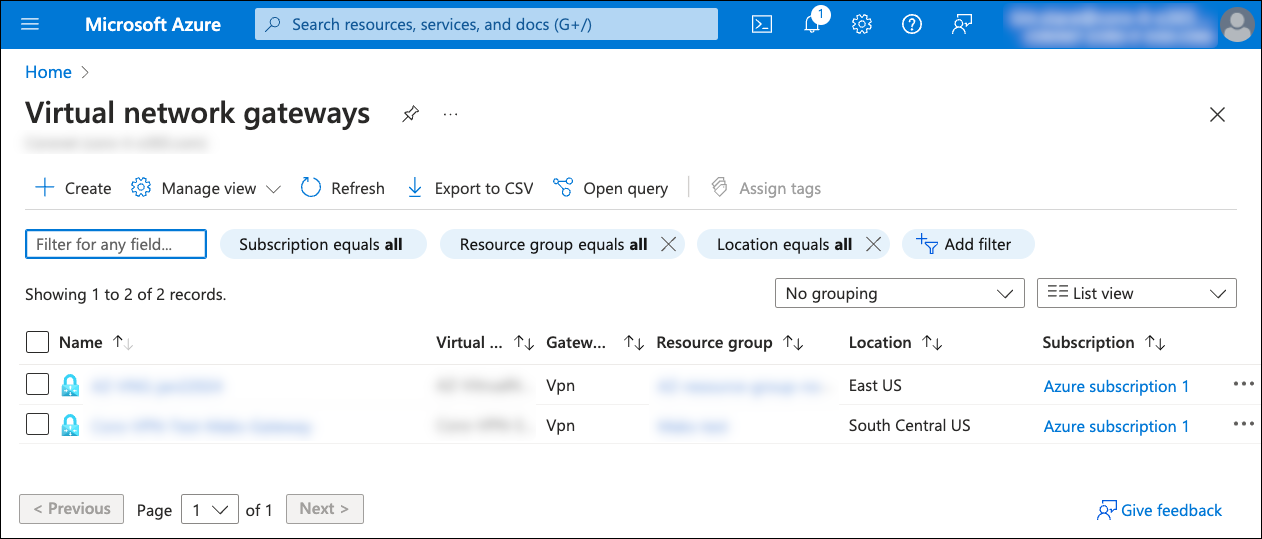Open Azure subscription 1 link for East US row
This screenshot has height=539, width=1262.
click(x=1116, y=386)
